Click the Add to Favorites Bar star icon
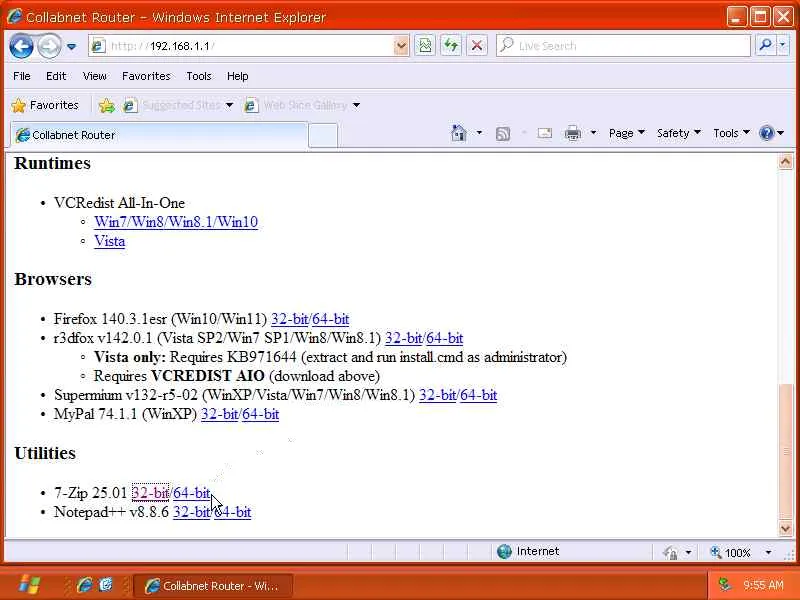 (x=107, y=106)
